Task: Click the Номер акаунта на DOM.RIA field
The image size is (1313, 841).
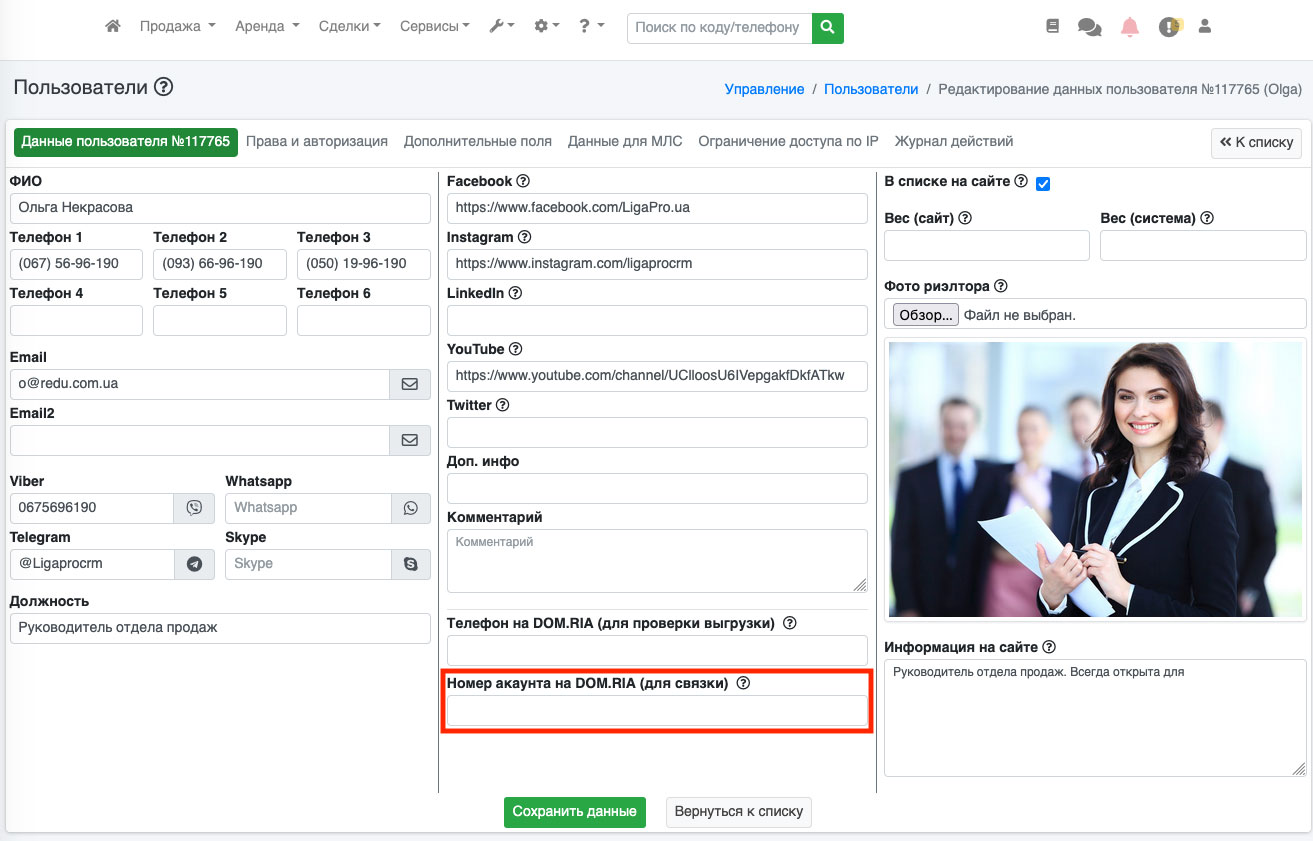Action: pos(657,711)
